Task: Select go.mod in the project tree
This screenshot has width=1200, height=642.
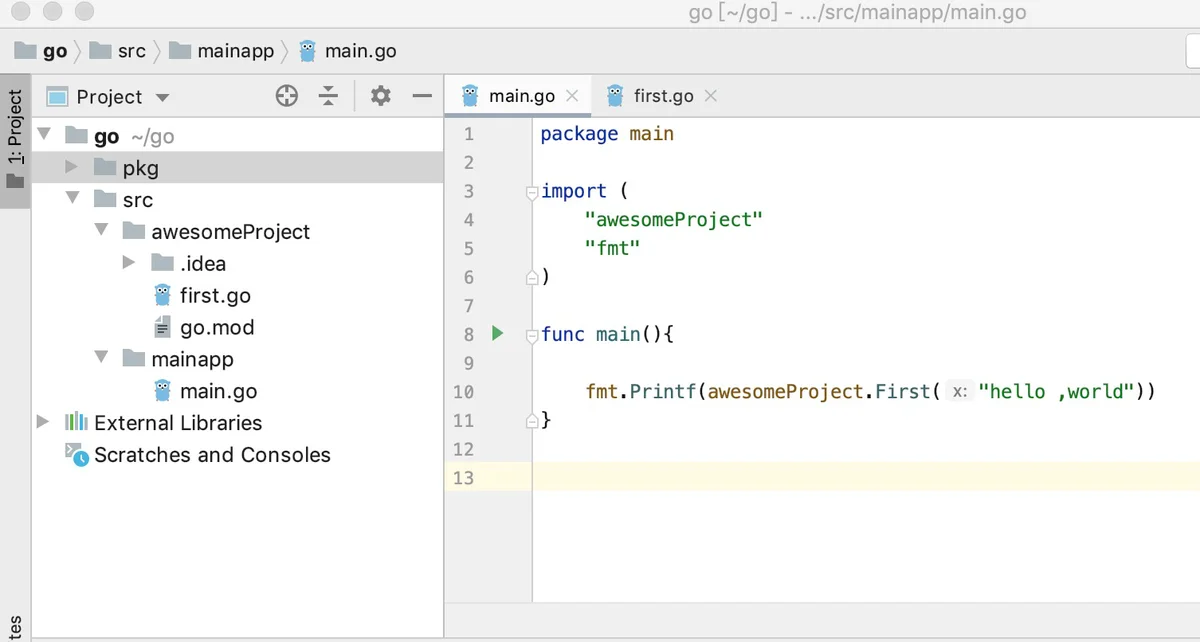Action: tap(217, 327)
